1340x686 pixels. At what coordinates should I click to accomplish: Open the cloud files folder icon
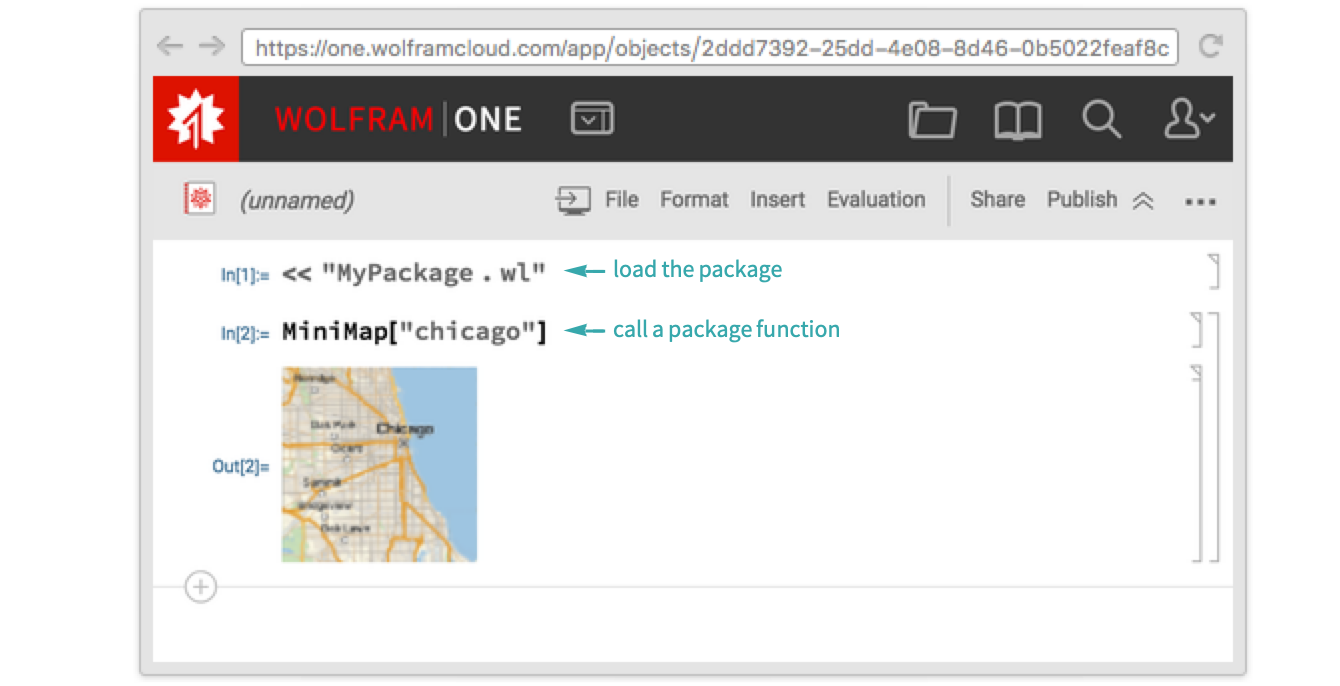click(x=932, y=120)
